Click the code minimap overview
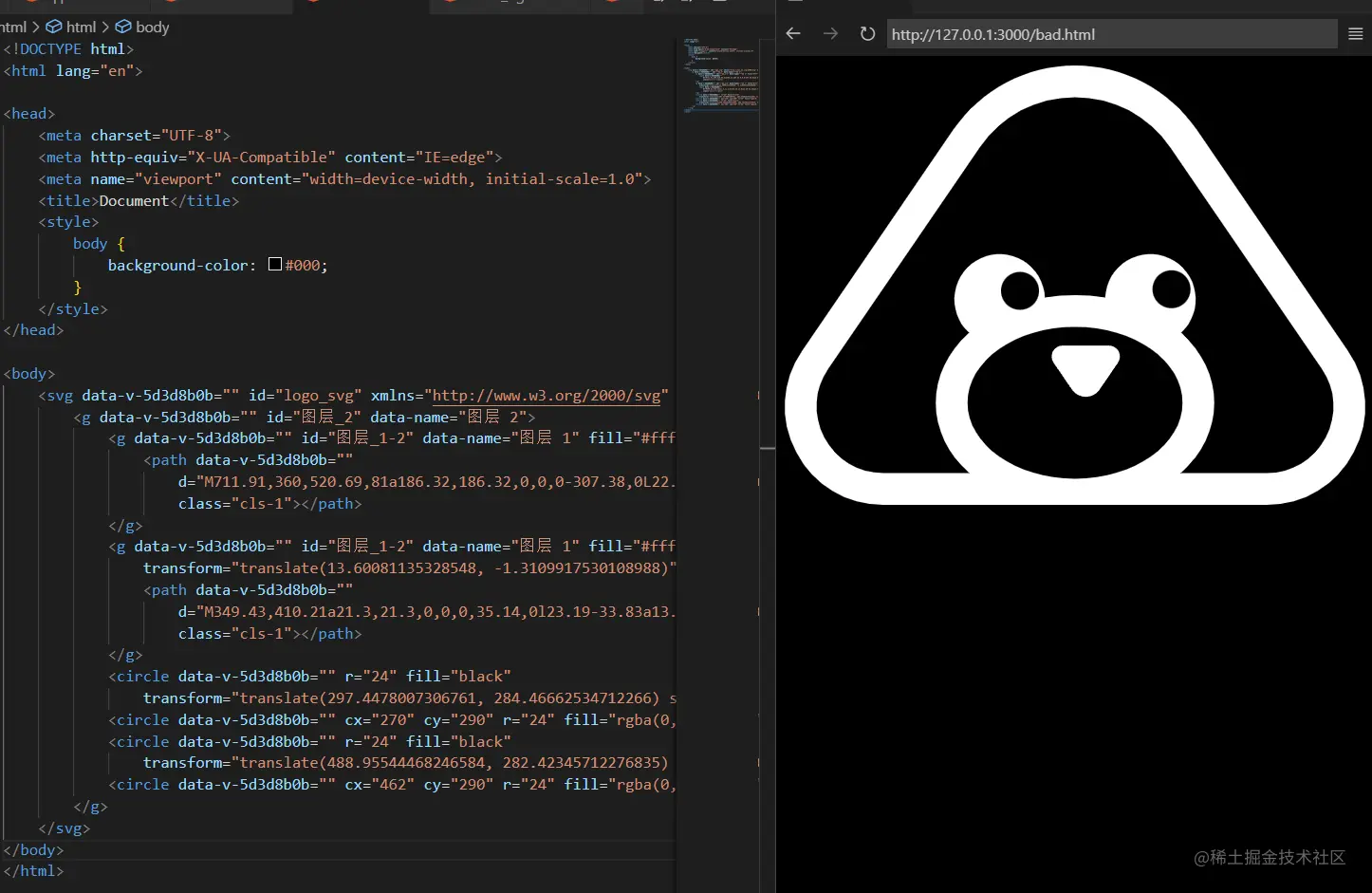 pos(720,76)
